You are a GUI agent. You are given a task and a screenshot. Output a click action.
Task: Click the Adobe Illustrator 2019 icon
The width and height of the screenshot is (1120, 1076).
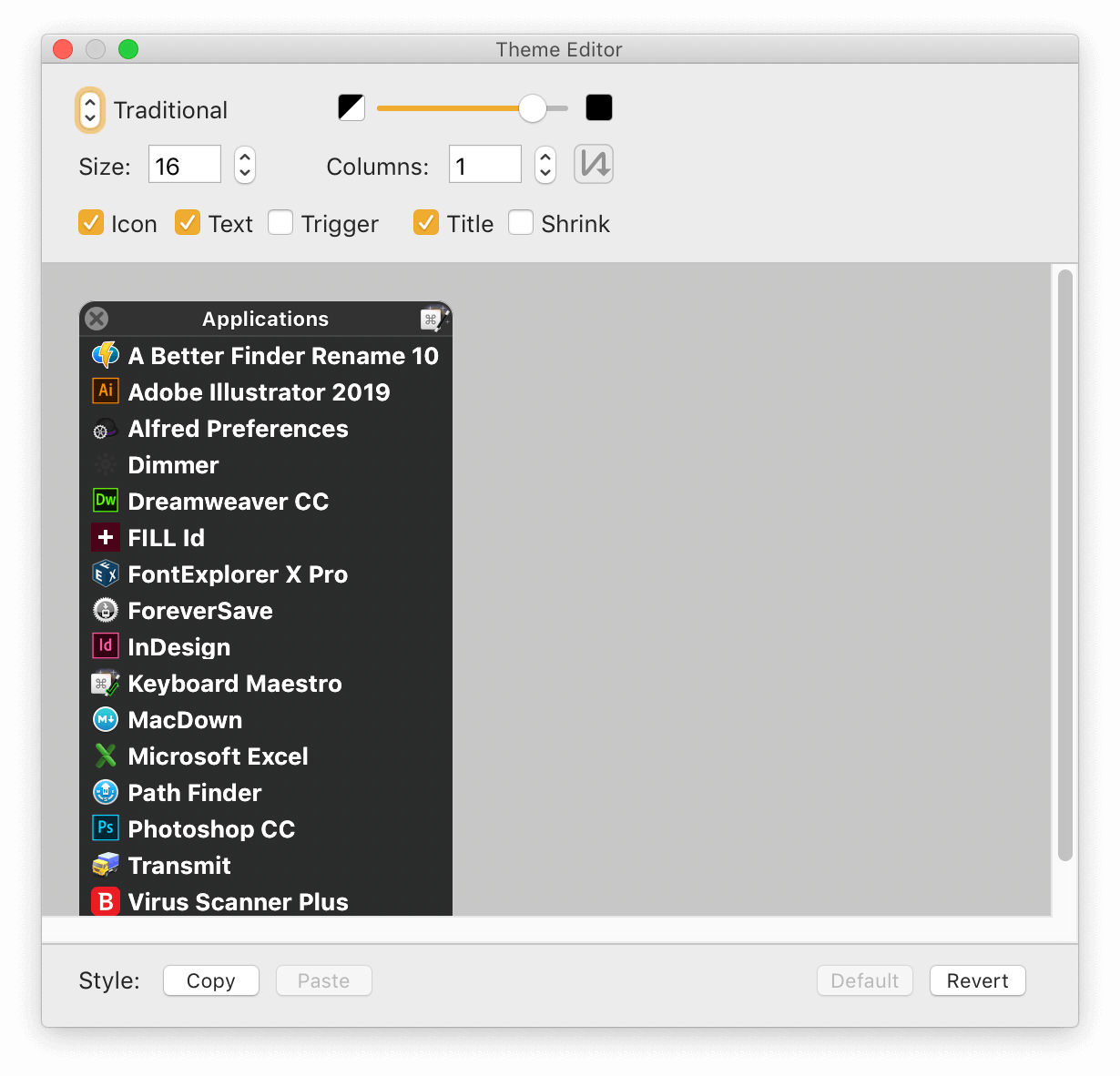(106, 391)
